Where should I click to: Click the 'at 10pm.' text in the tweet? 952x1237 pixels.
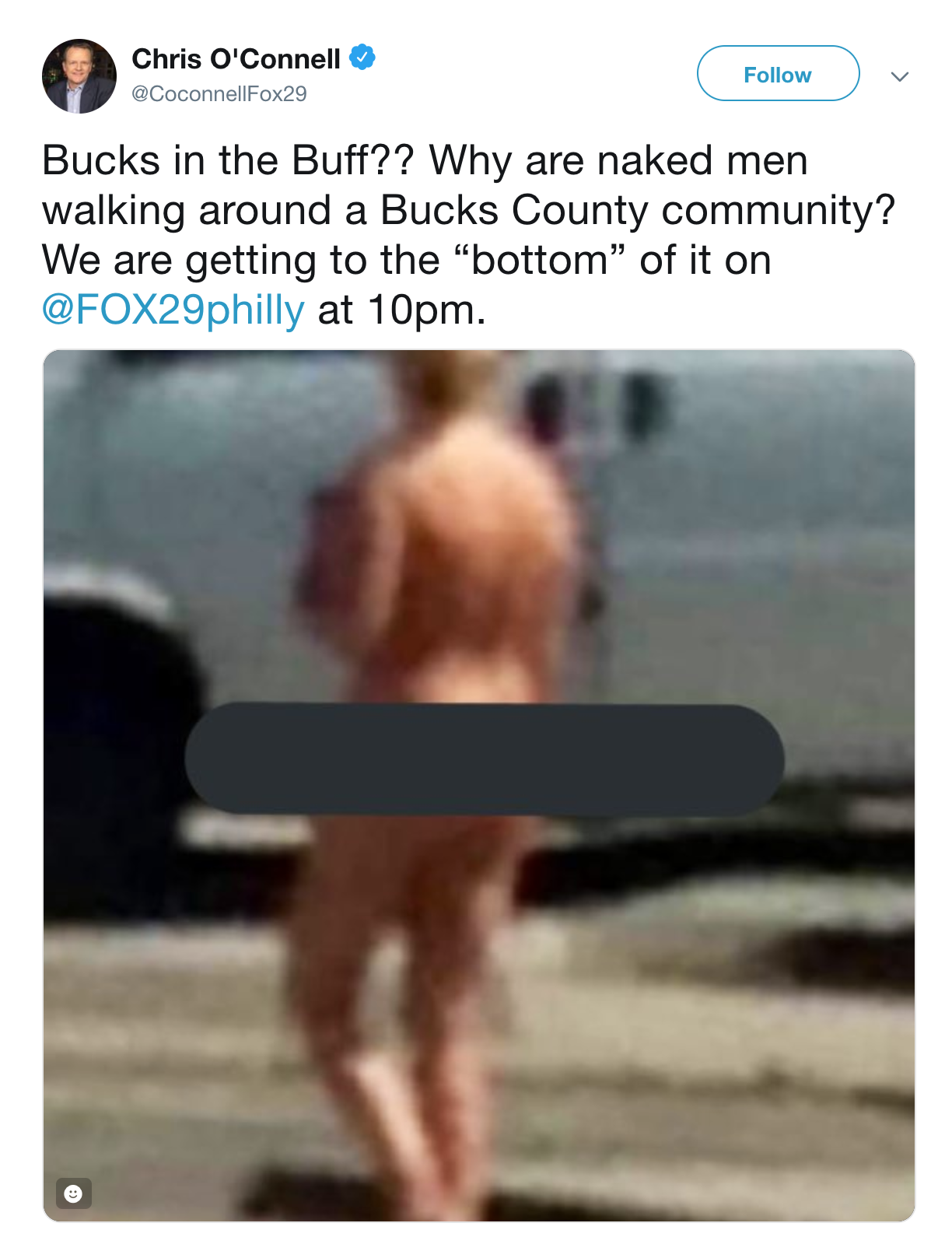pos(402,310)
